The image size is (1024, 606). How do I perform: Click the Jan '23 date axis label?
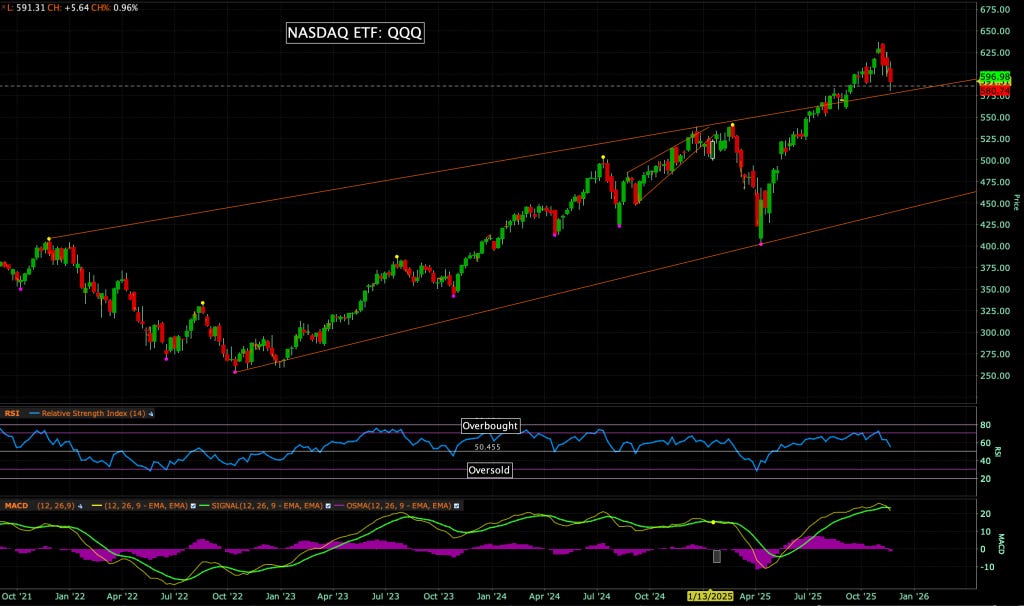click(280, 596)
